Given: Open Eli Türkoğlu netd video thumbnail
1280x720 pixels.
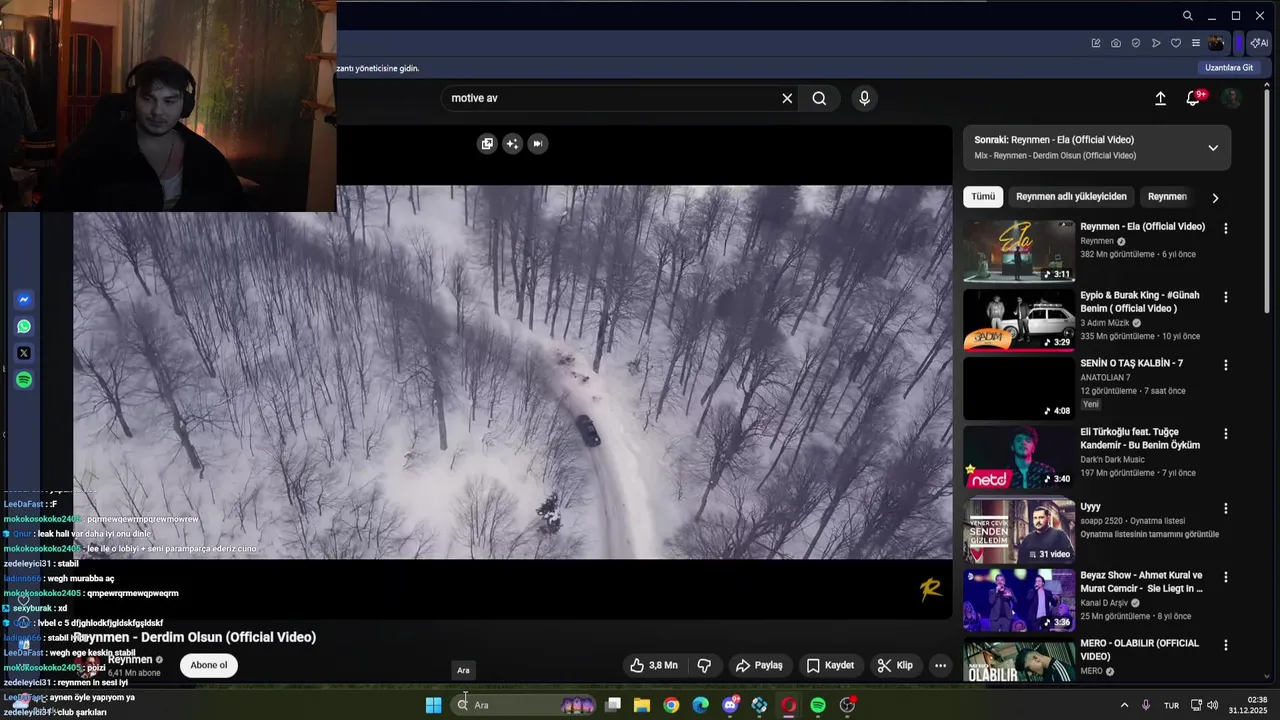Looking at the screenshot, I should point(1019,458).
